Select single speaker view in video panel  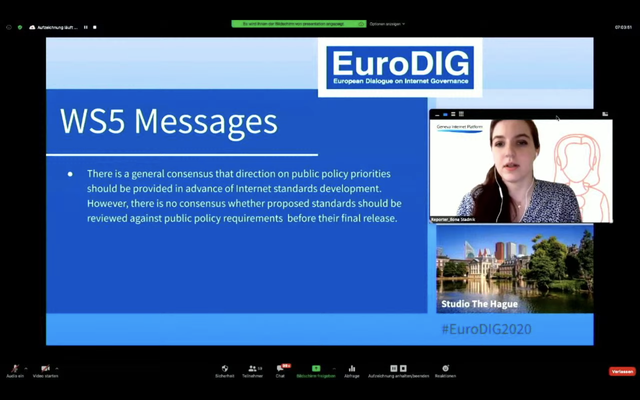click(445, 114)
